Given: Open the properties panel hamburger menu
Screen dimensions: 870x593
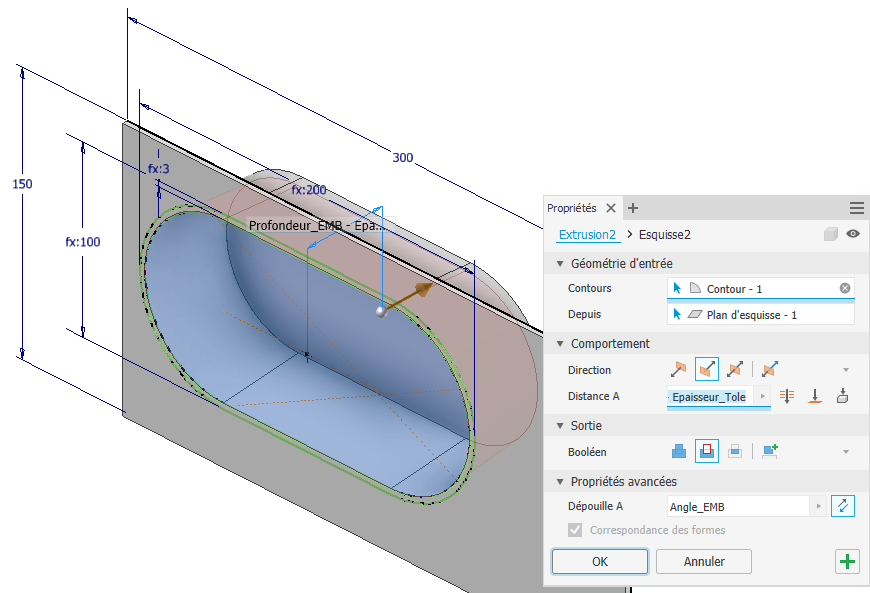Looking at the screenshot, I should coord(856,208).
